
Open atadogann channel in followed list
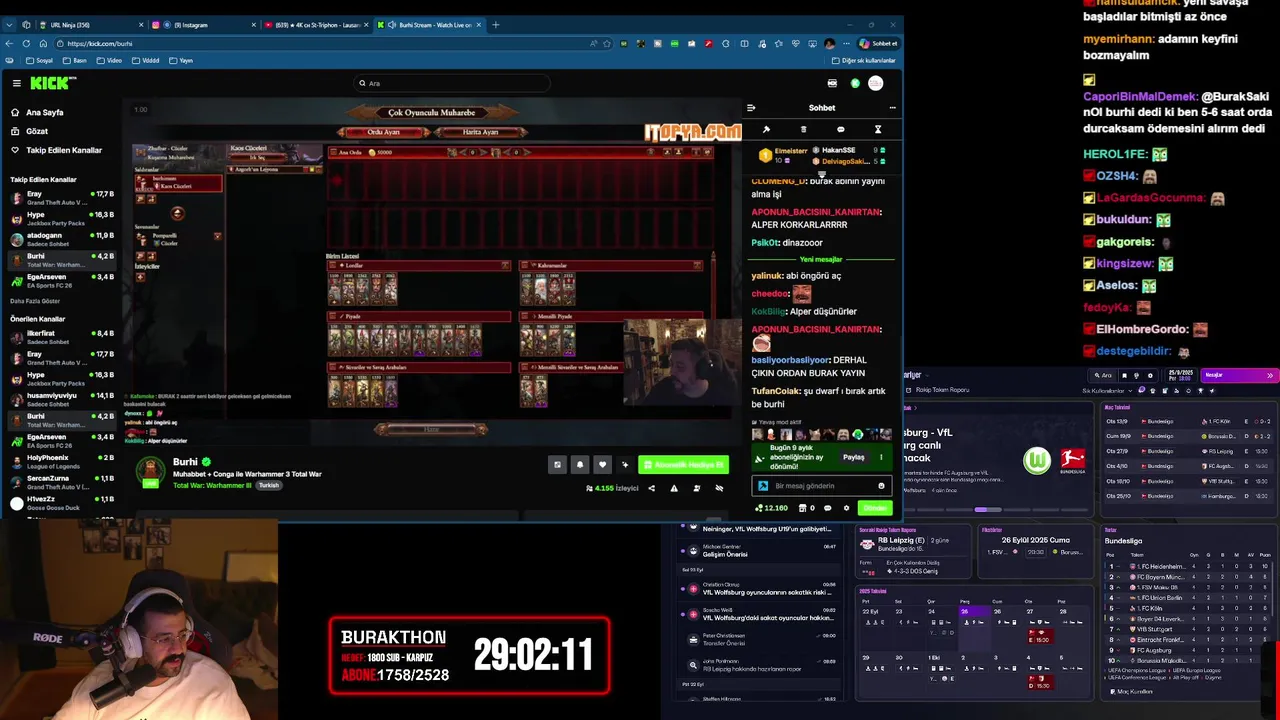62,238
